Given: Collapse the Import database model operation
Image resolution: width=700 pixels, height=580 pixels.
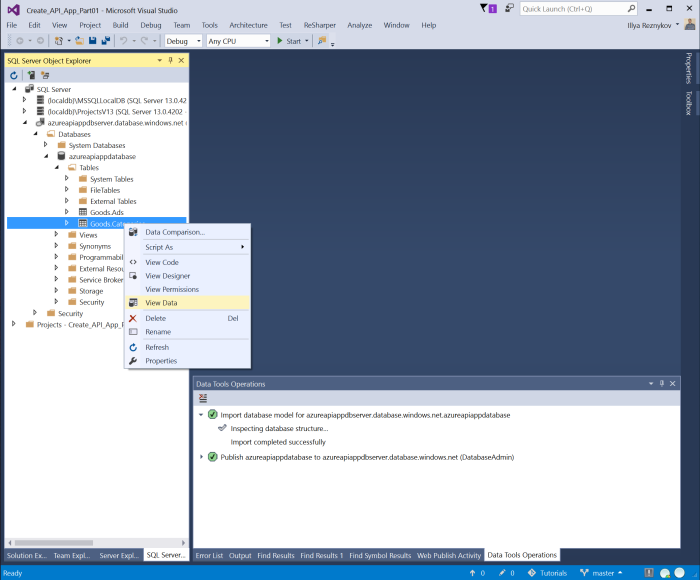Looking at the screenshot, I should 201,415.
